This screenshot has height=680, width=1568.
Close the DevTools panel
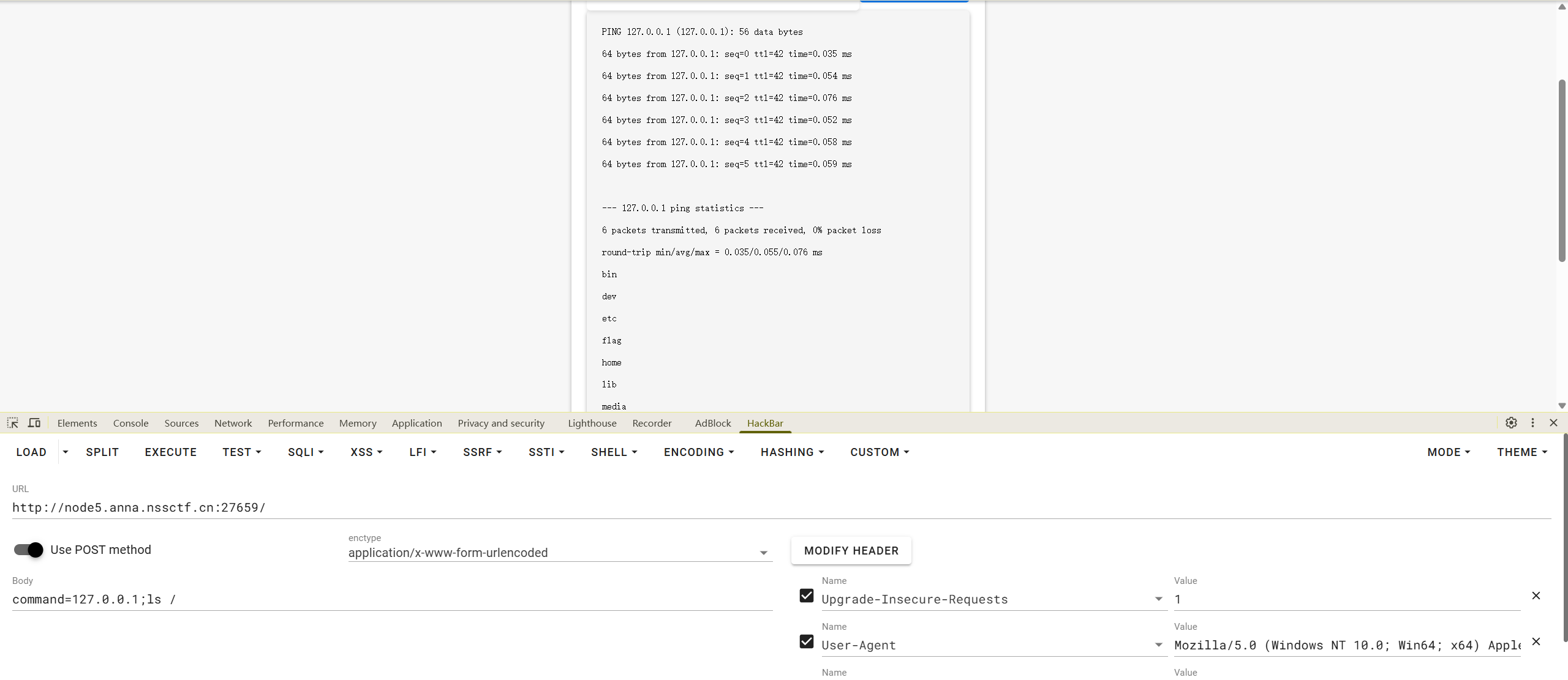(1553, 423)
